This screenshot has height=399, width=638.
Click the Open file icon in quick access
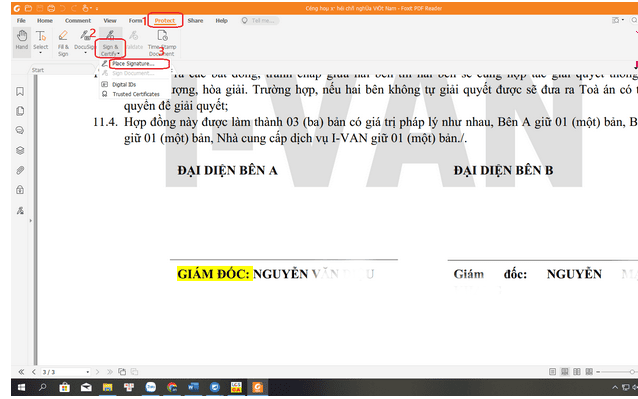coord(28,8)
